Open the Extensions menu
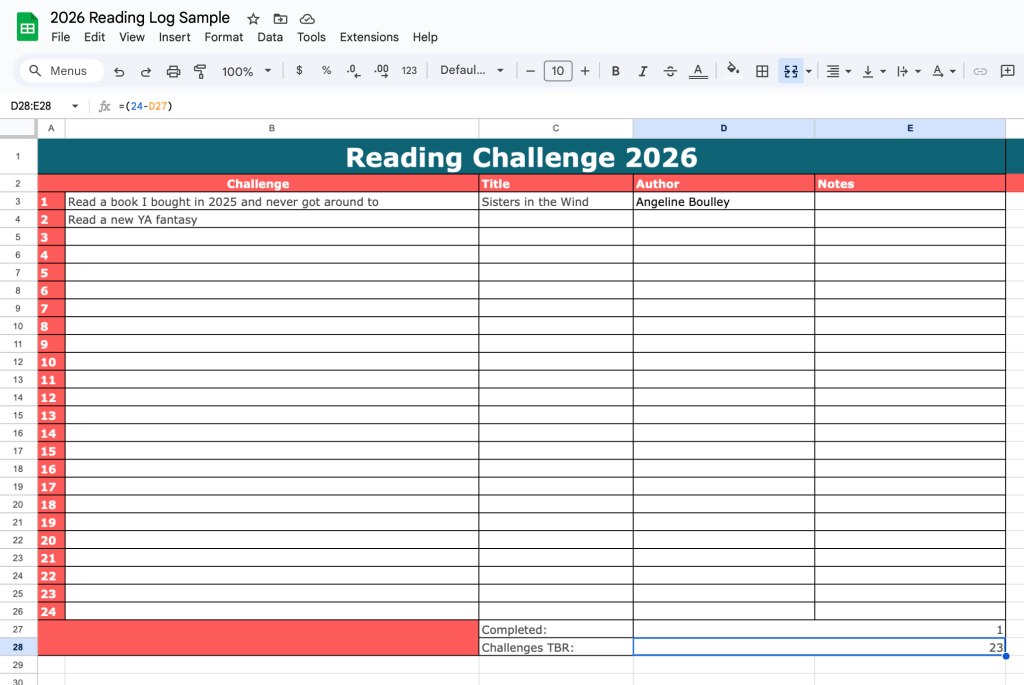This screenshot has height=685, width=1024. click(x=369, y=37)
